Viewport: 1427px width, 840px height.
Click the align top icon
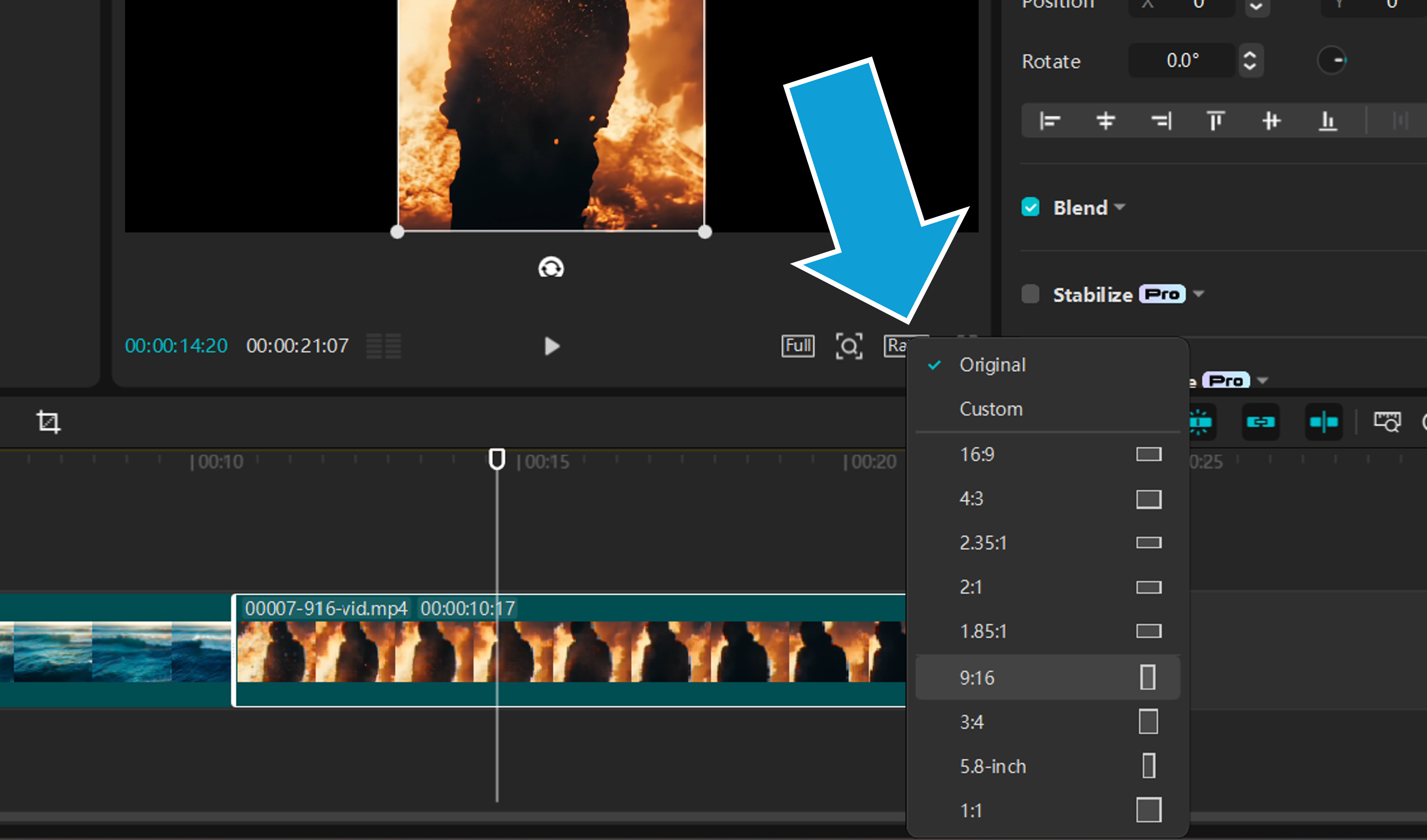point(1216,120)
